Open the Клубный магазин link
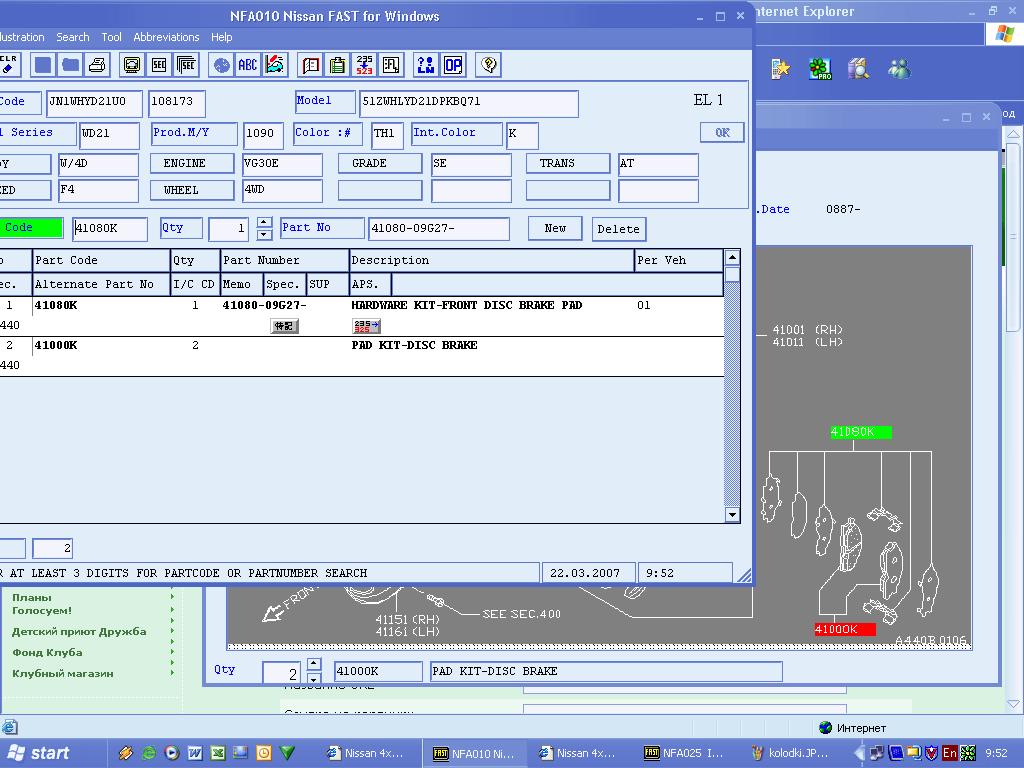 (63, 673)
